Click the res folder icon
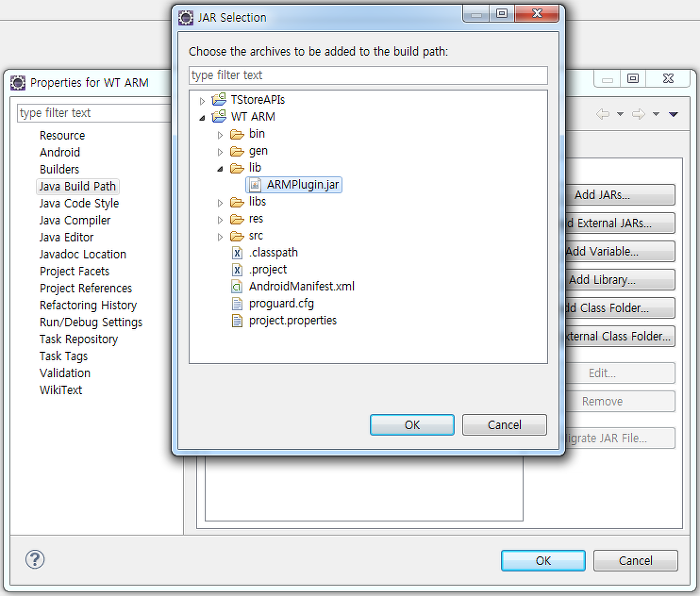 [237, 219]
